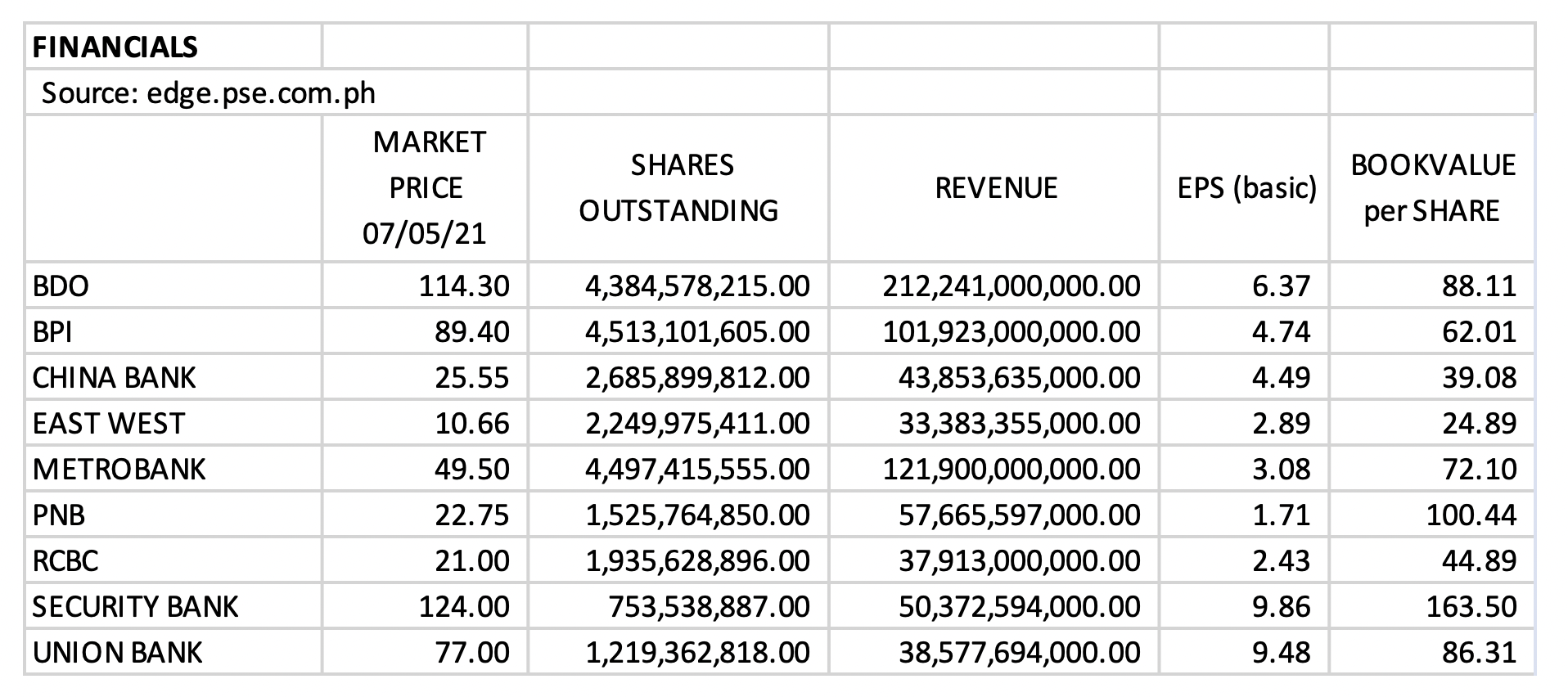Select Security Bank book value 163.50

pos(1432,606)
